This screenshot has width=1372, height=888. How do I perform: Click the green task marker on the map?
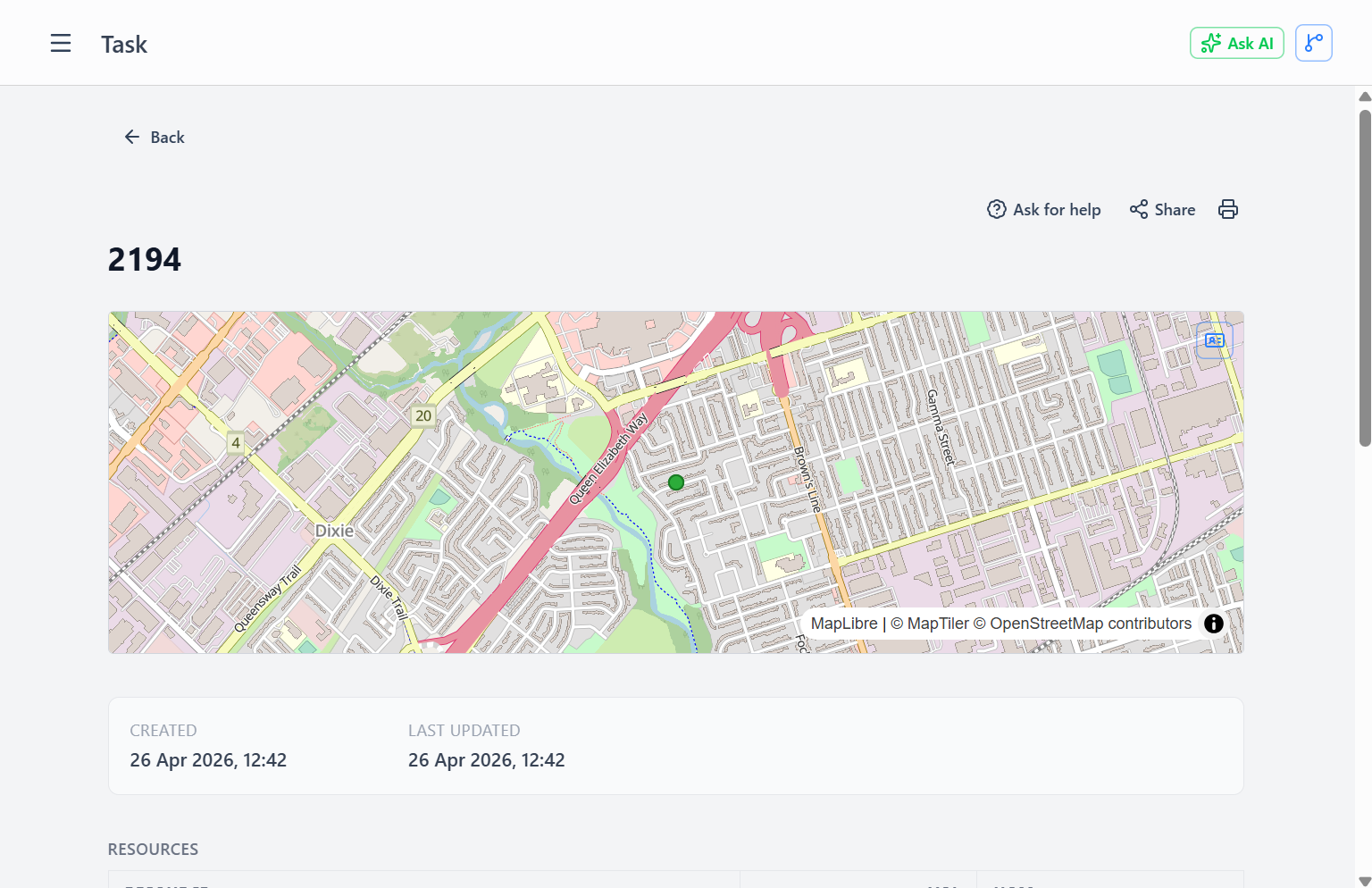(676, 482)
